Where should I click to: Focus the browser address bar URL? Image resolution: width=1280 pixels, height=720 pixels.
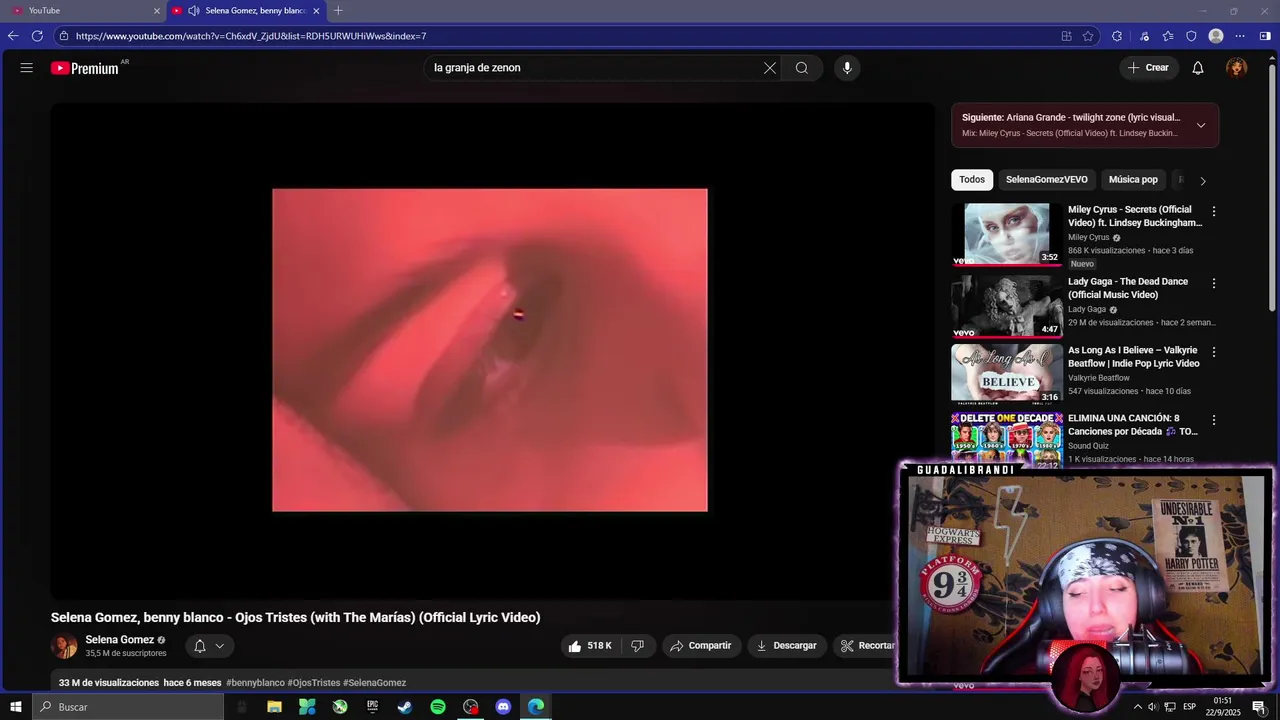pos(251,36)
